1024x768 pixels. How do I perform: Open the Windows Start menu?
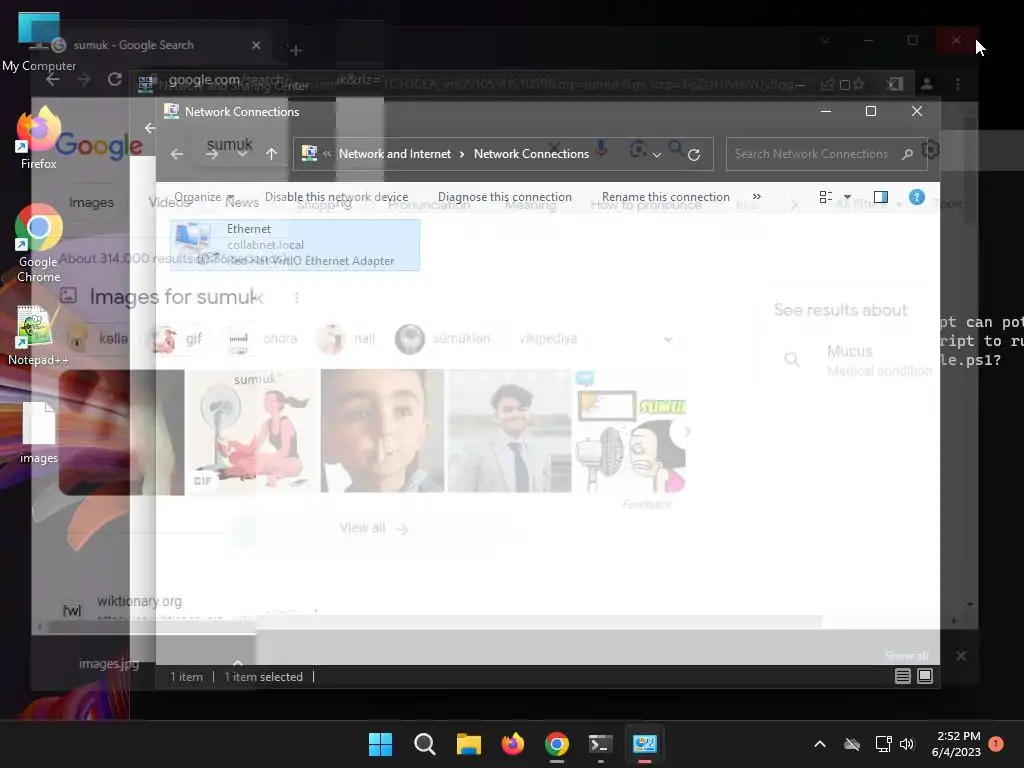pyautogui.click(x=380, y=744)
